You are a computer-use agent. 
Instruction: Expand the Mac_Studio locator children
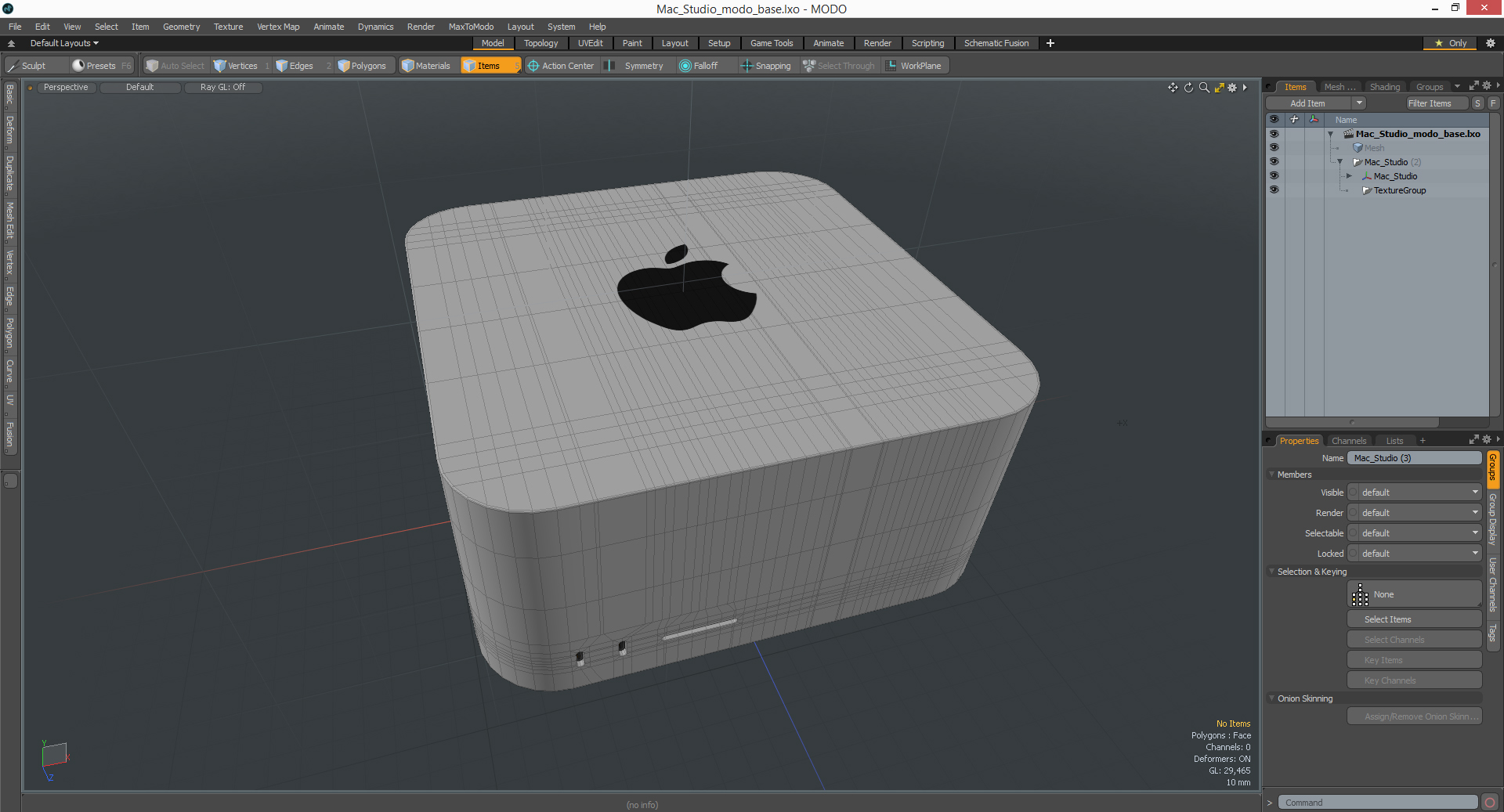point(1349,176)
